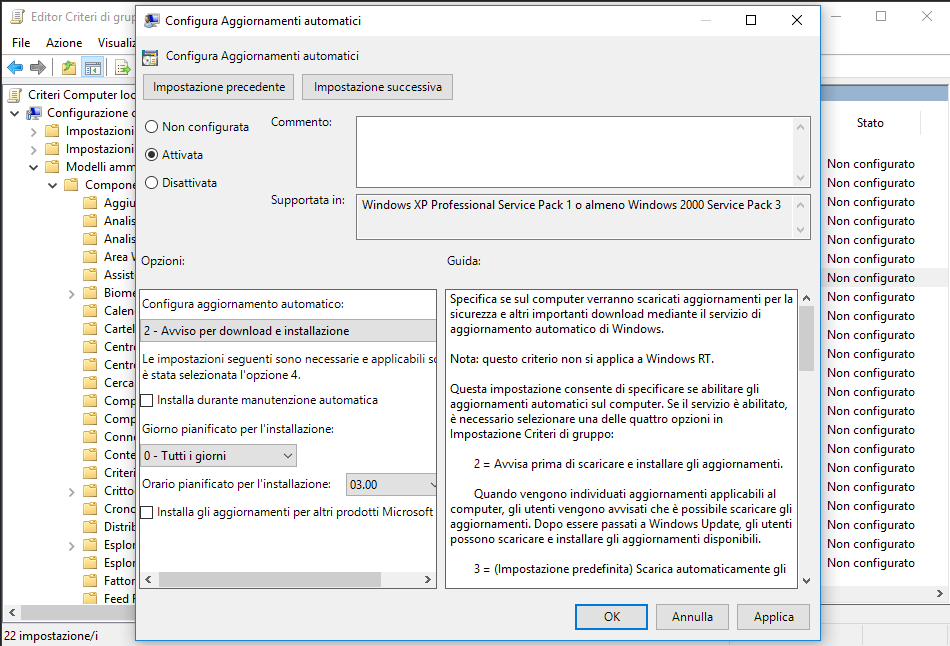The height and width of the screenshot is (646, 950).
Task: Select the Non configurata radio button
Action: [152, 127]
